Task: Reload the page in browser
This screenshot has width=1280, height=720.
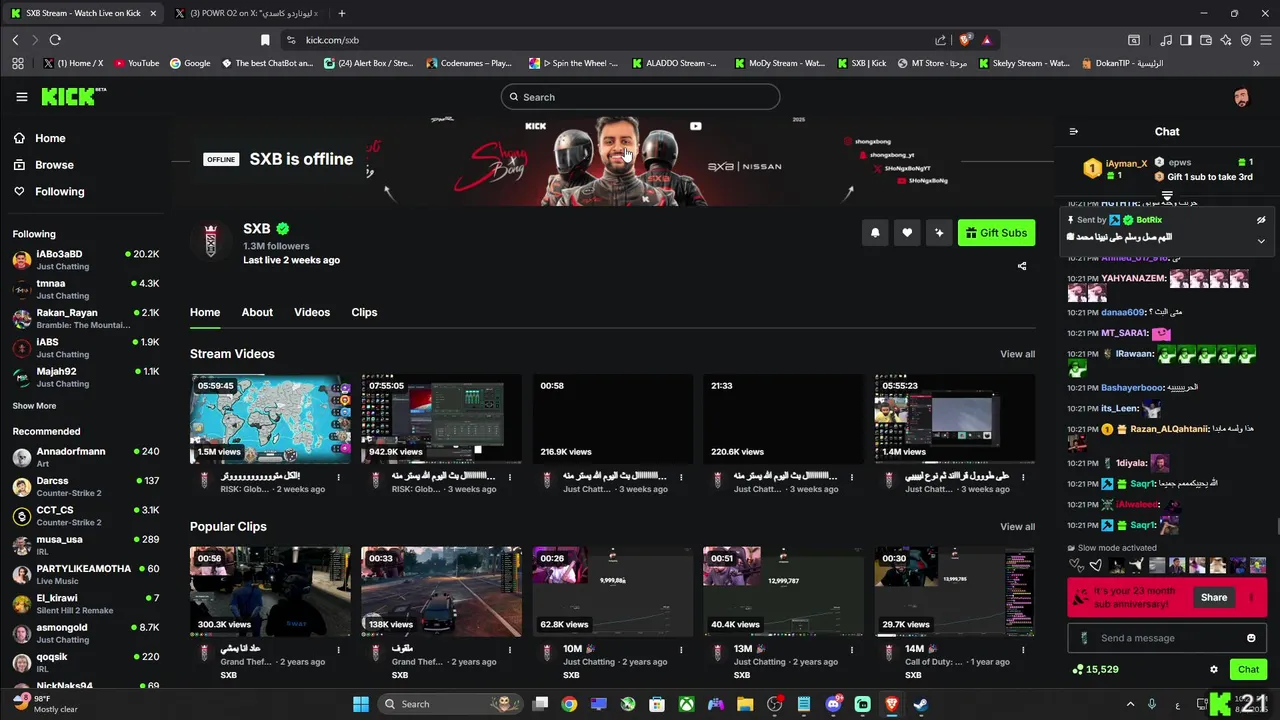Action: coord(55,40)
